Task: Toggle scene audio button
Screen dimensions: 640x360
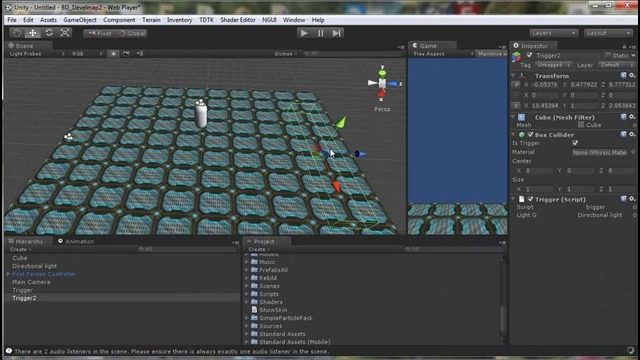Action: (140, 54)
